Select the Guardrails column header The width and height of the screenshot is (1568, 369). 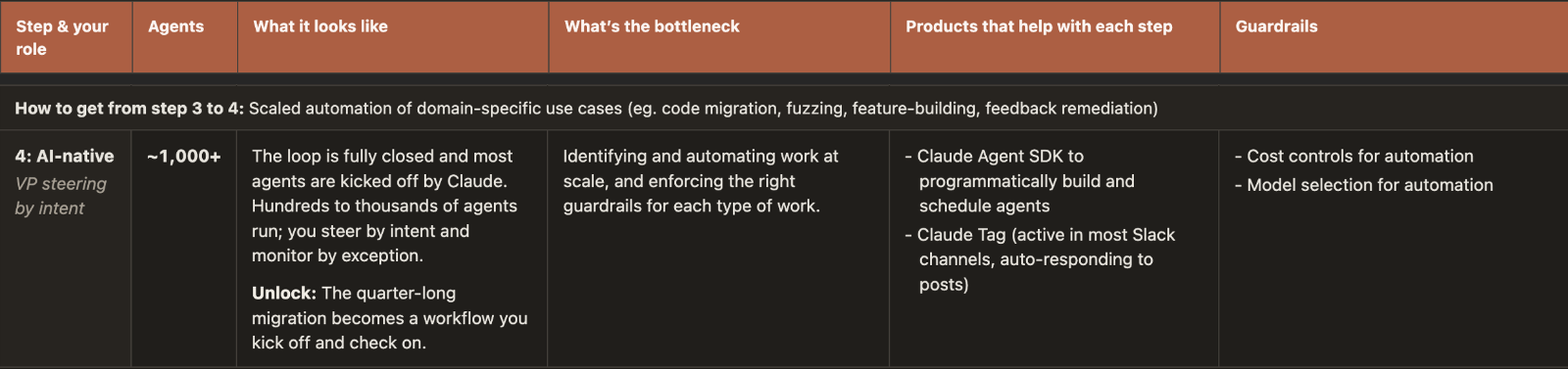[x=1276, y=26]
